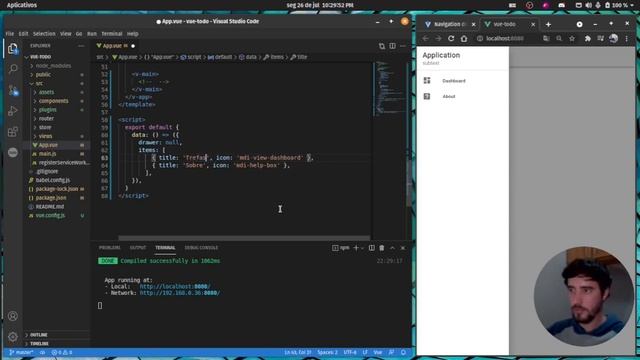Screen dimensions: 640x360
Task: Expand the Timeline section
Action: [39, 344]
